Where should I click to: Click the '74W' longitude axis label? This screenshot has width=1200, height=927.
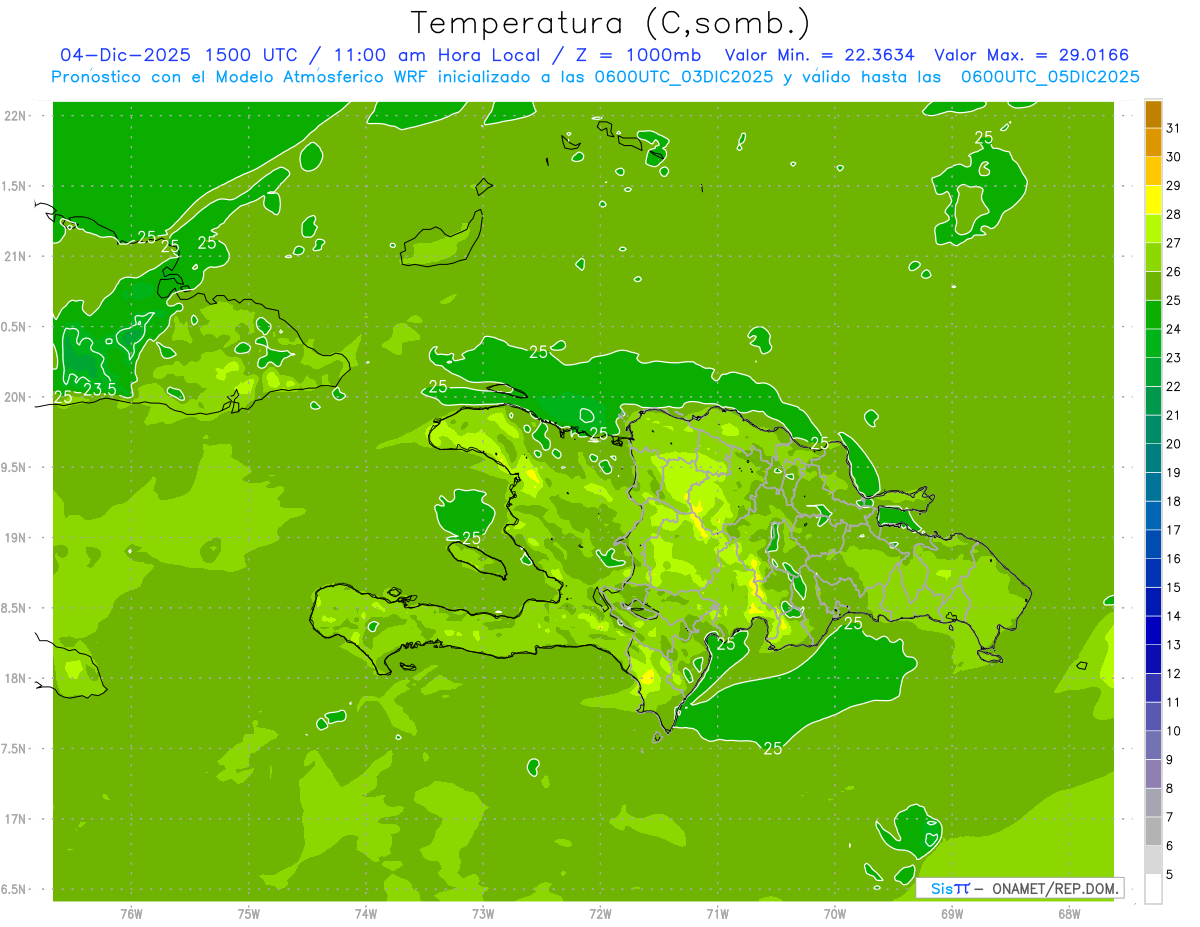click(365, 913)
